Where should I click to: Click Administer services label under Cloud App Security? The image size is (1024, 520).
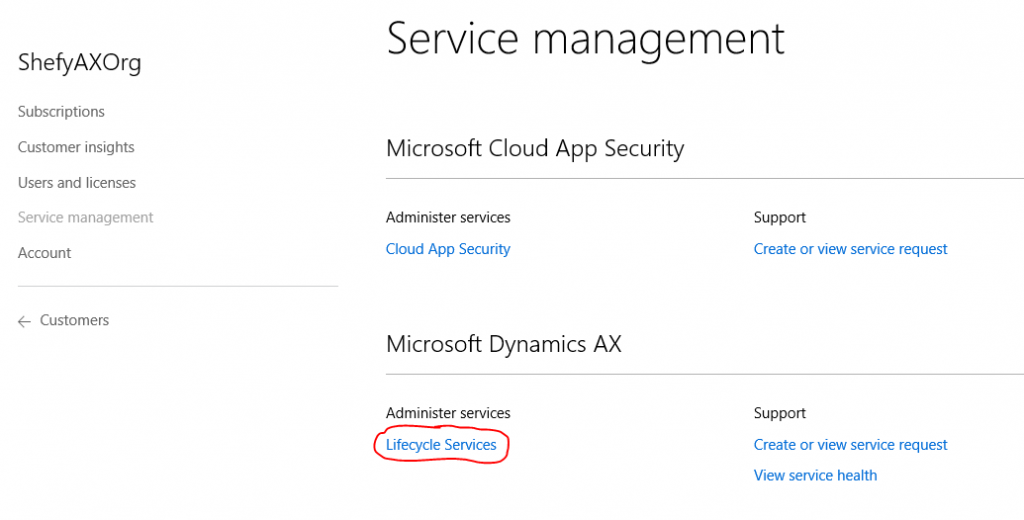click(x=448, y=217)
